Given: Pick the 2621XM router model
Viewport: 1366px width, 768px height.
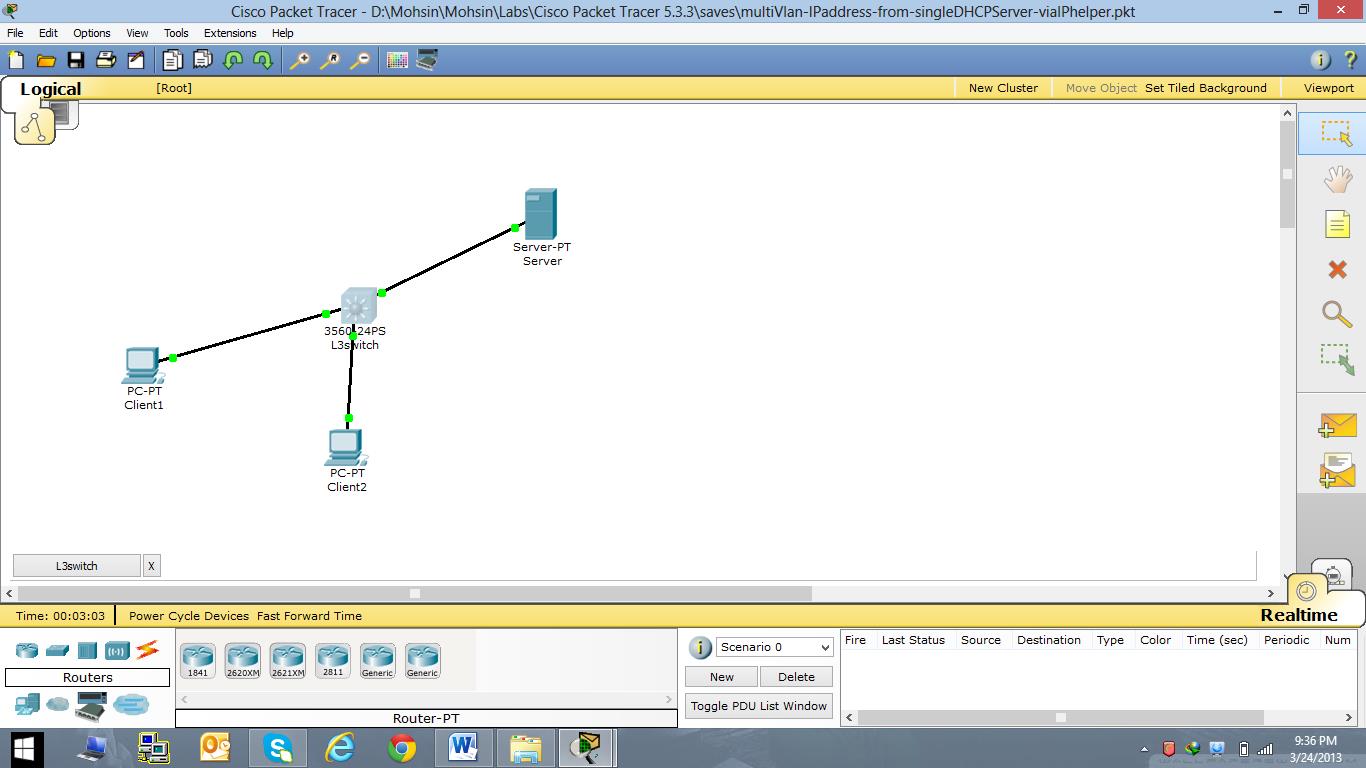Looking at the screenshot, I should click(288, 660).
